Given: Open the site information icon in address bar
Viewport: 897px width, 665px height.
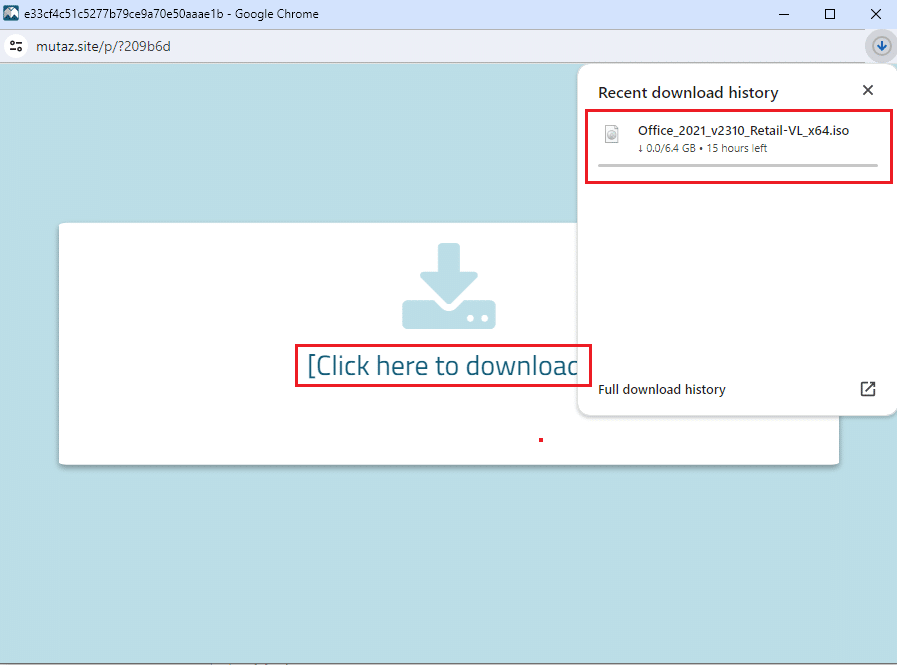Looking at the screenshot, I should pyautogui.click(x=16, y=46).
